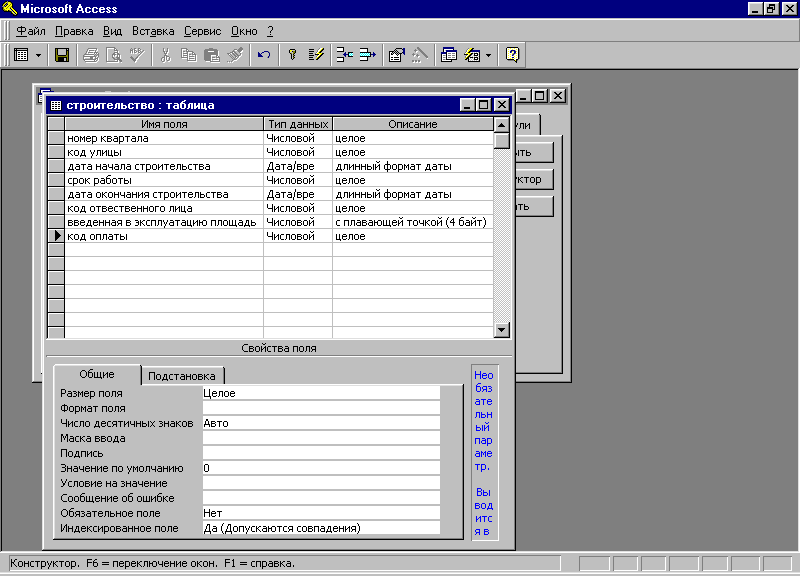The image size is (800, 576).
Task: Click field grid scroll up arrow
Action: coord(502,124)
